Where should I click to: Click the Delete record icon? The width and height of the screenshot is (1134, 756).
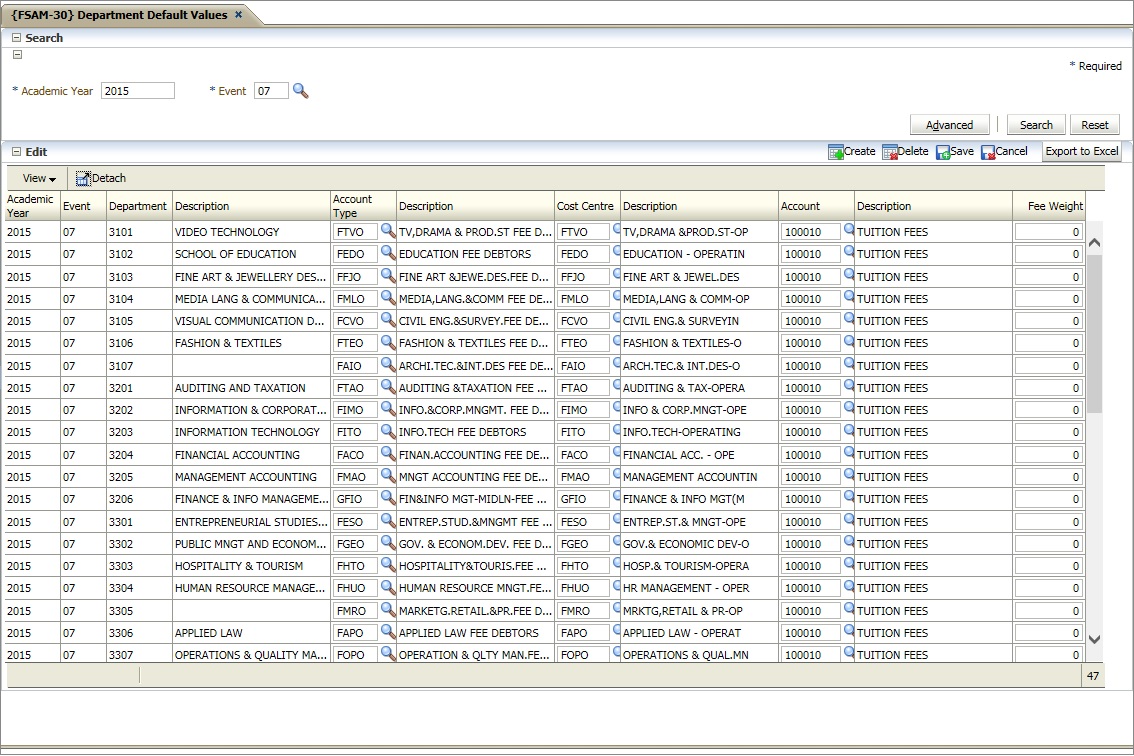pos(890,152)
